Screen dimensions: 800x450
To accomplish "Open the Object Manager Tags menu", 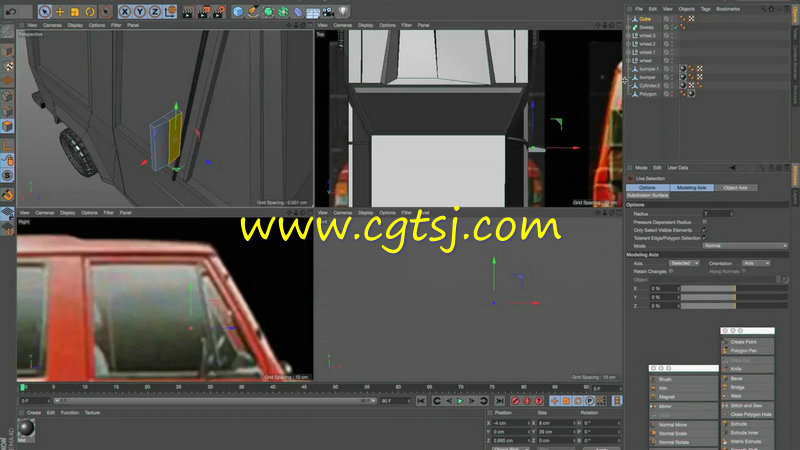I will point(705,9).
